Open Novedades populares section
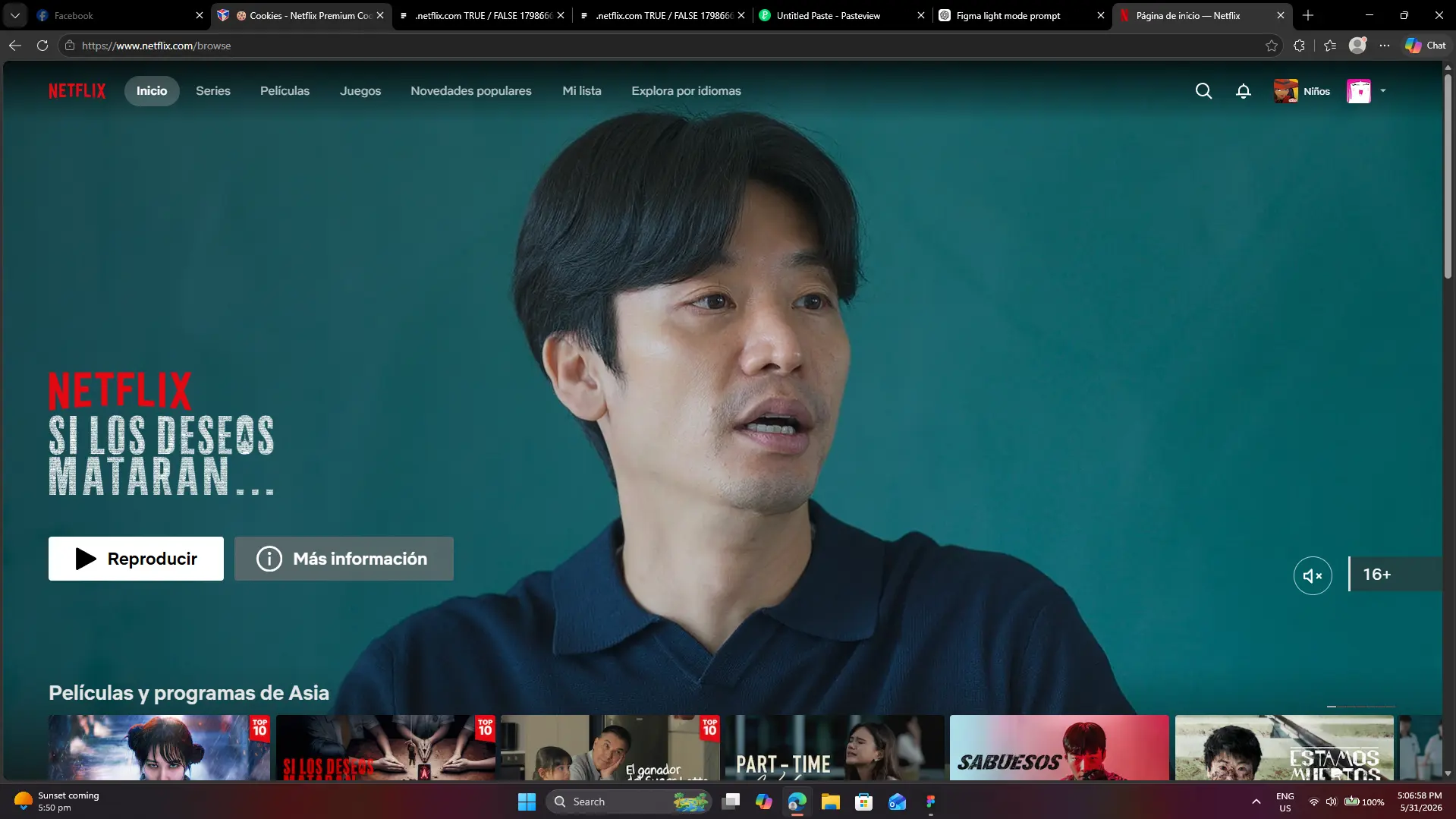Viewport: 1456px width, 819px height. [471, 91]
